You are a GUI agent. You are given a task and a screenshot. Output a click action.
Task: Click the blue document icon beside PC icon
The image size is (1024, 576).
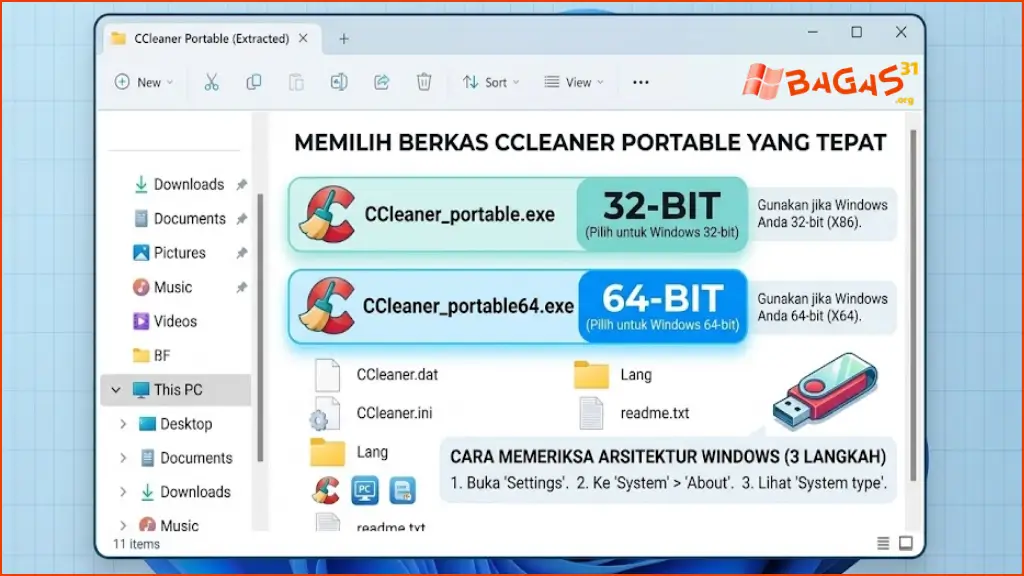[402, 490]
